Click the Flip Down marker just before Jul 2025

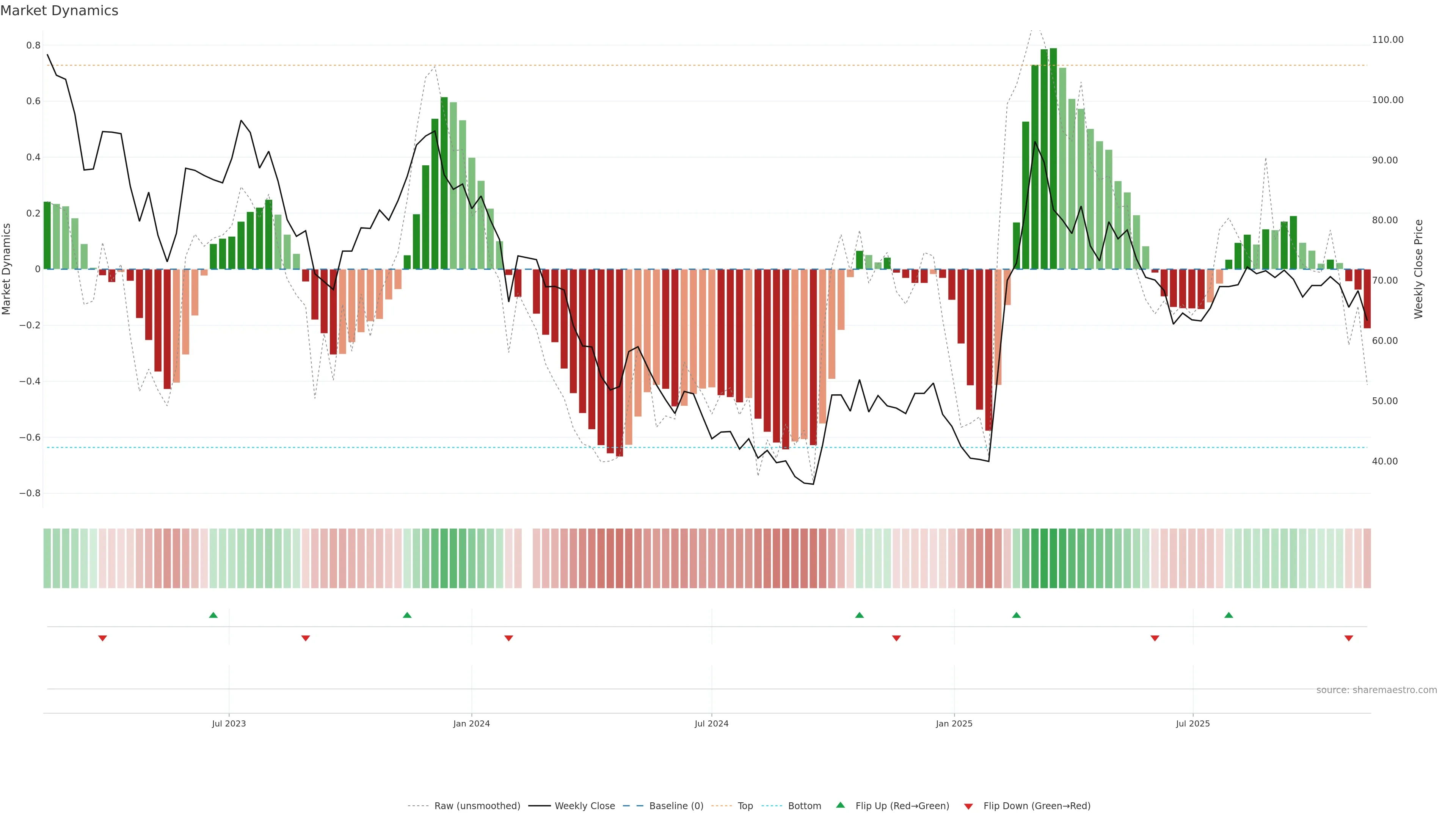point(1155,638)
